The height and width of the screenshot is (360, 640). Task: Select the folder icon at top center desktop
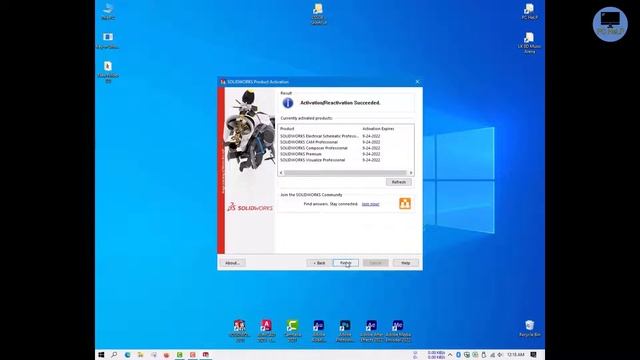click(318, 14)
